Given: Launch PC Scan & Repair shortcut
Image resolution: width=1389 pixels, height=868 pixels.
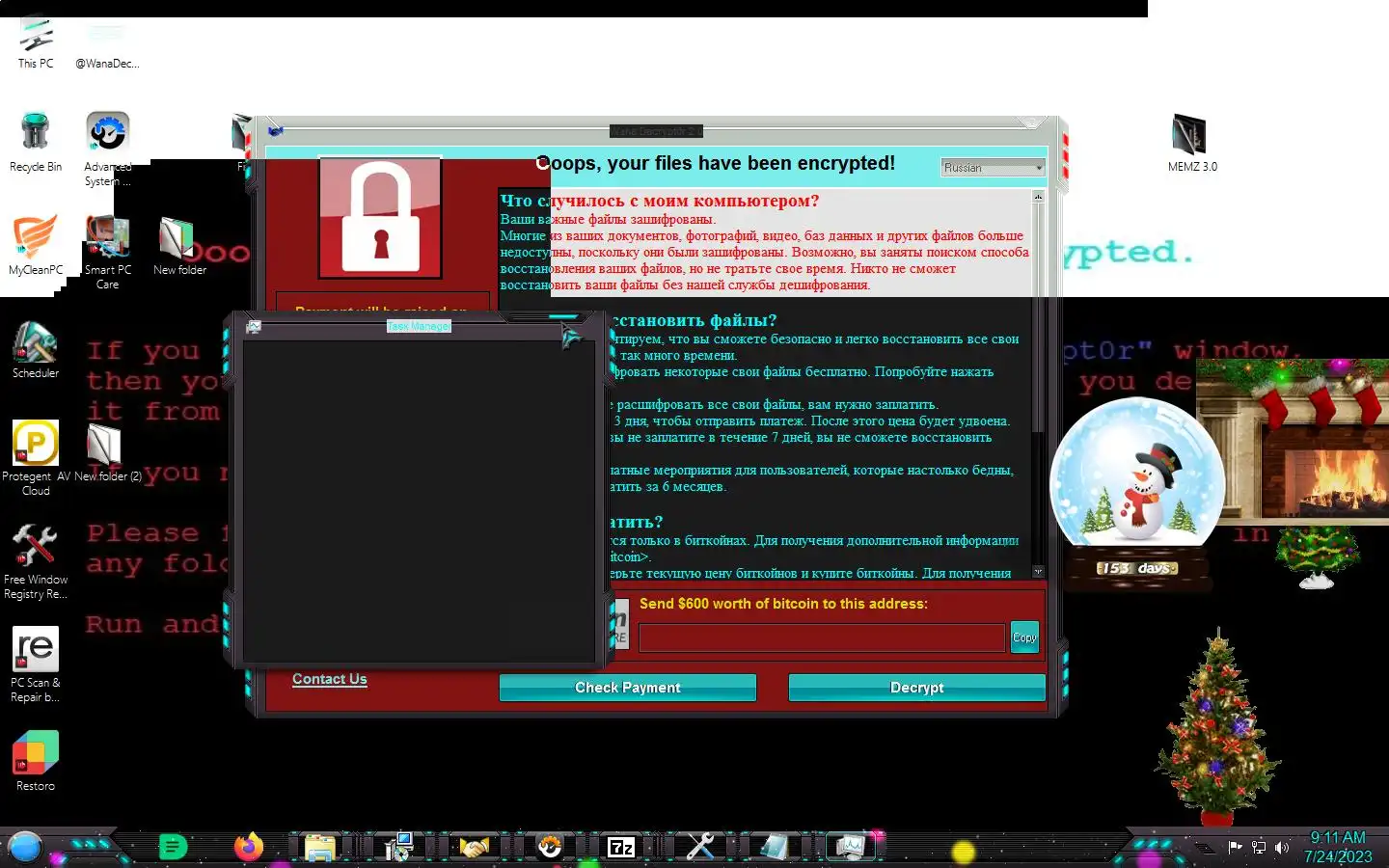Looking at the screenshot, I should click(36, 665).
